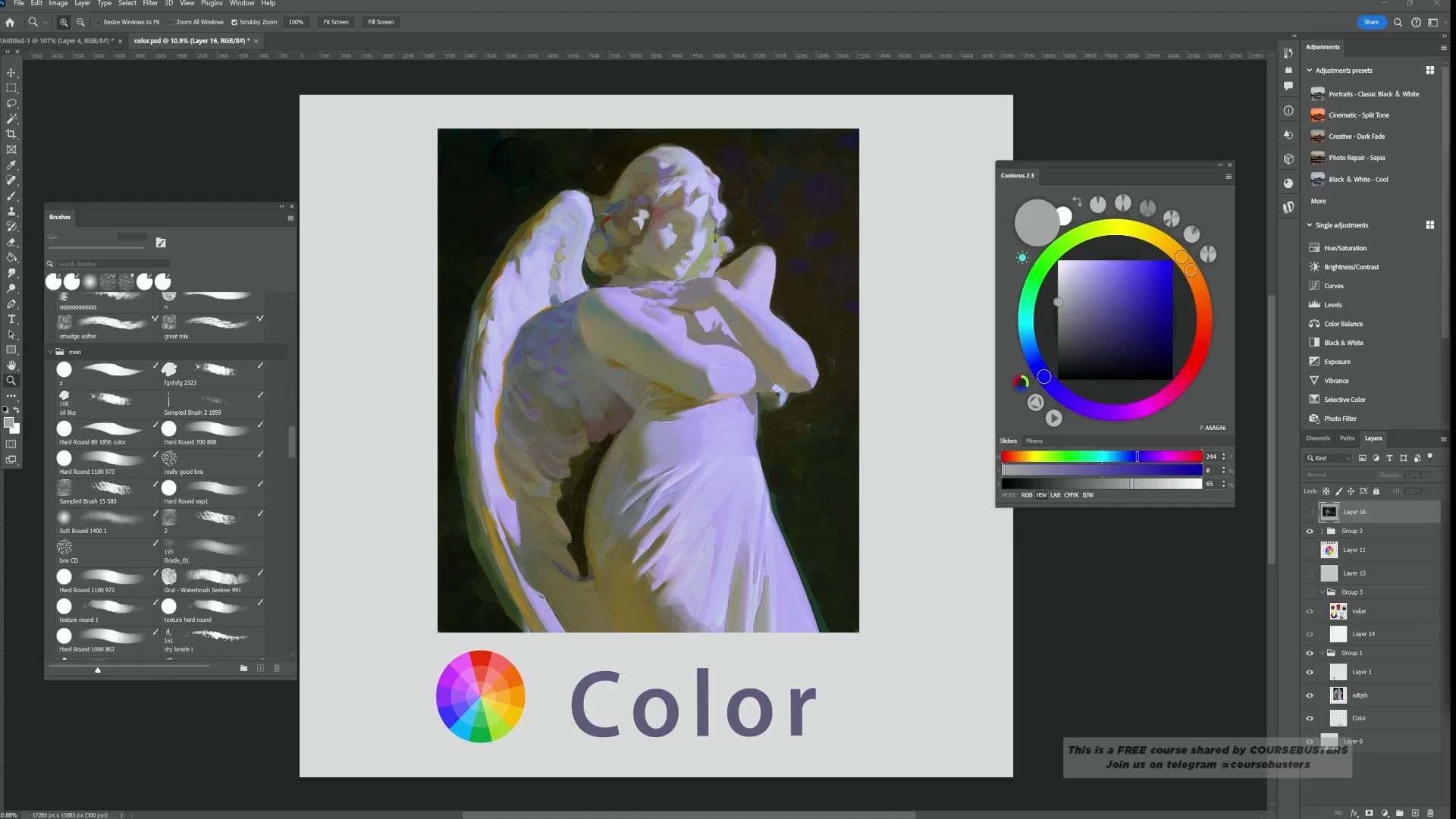Click lock all padlock icon in Layers panel
The image size is (1456, 819).
click(1376, 491)
